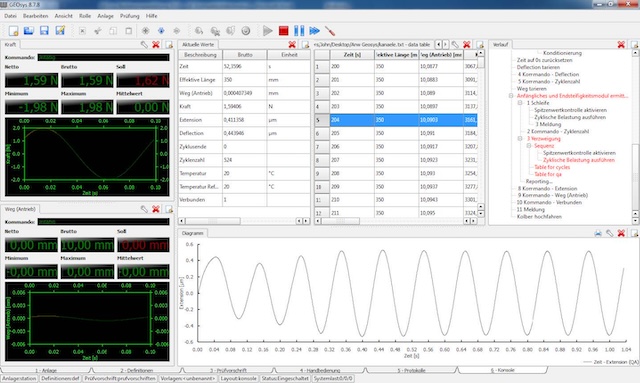Screen dimensions: 640x383
Task: Stop the test with the red square
Action: click(284, 31)
